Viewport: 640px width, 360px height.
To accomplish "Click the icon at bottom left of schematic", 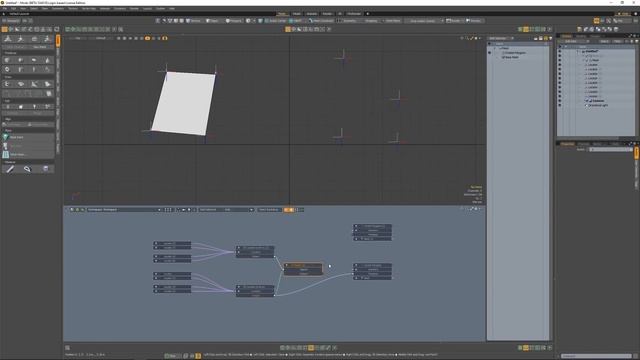I will (67, 348).
